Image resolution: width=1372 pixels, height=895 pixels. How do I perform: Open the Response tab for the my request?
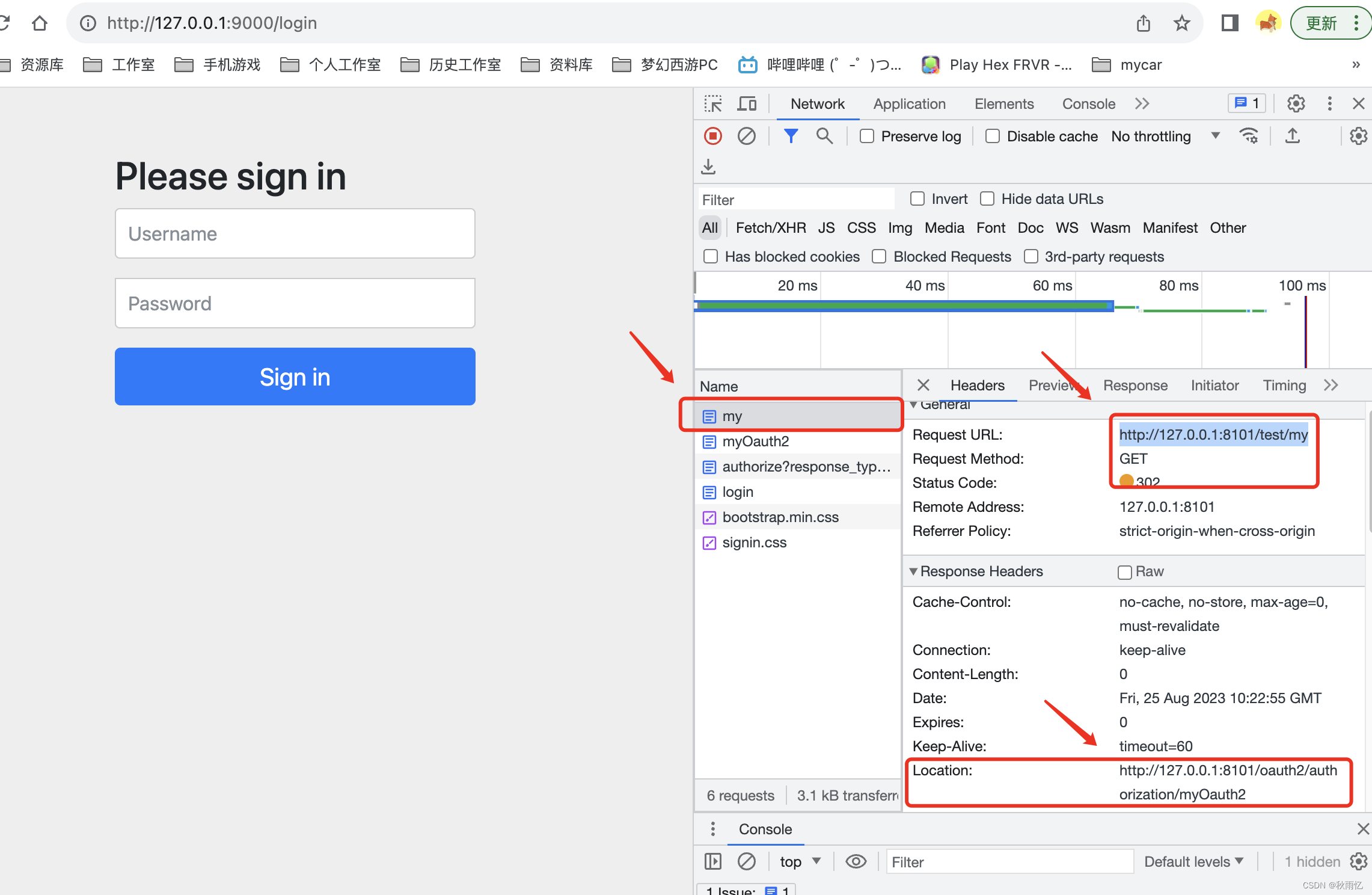point(1135,385)
